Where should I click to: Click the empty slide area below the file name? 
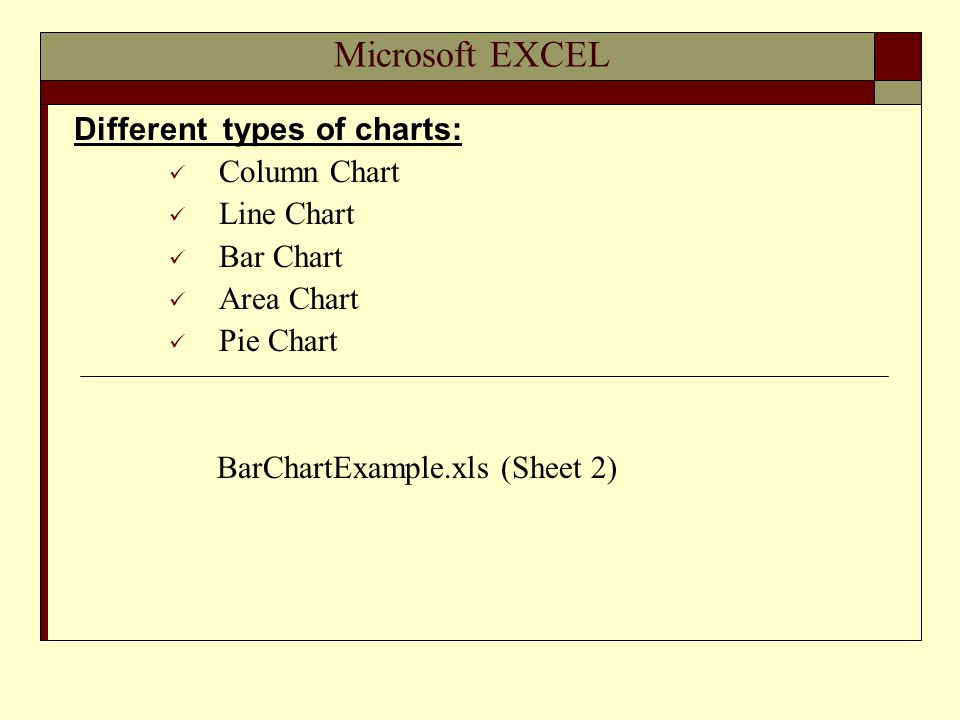click(484, 563)
